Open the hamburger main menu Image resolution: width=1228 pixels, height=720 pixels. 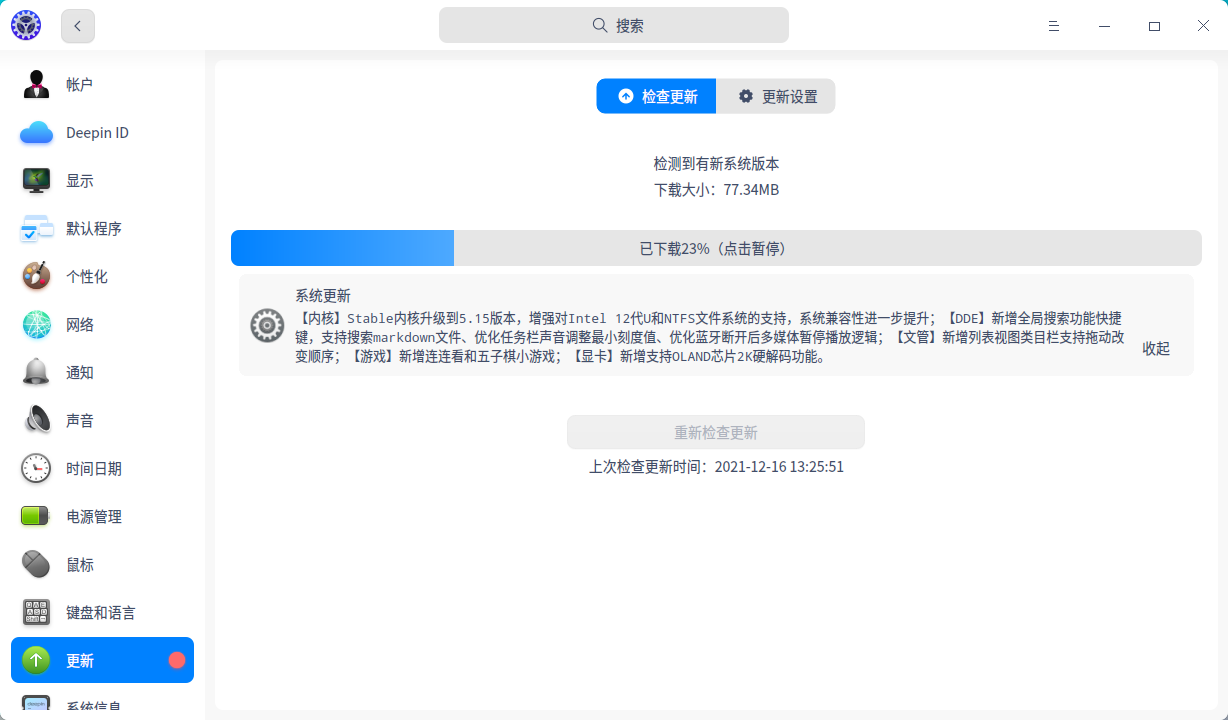(1054, 26)
